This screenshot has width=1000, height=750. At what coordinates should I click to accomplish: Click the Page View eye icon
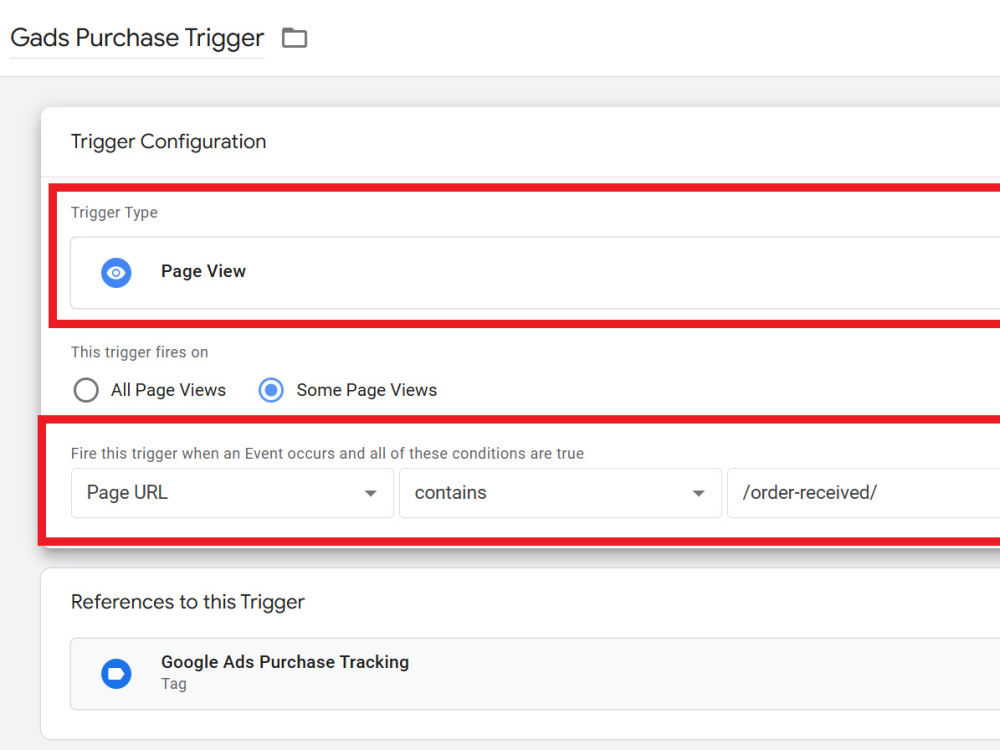pos(116,273)
